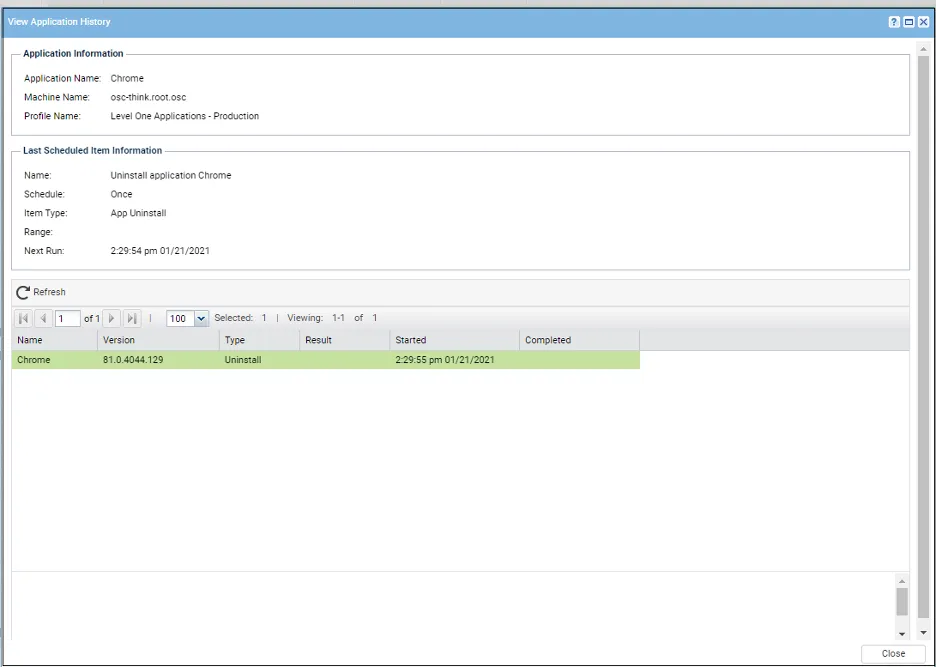Sort the grid by the Name column

point(54,340)
